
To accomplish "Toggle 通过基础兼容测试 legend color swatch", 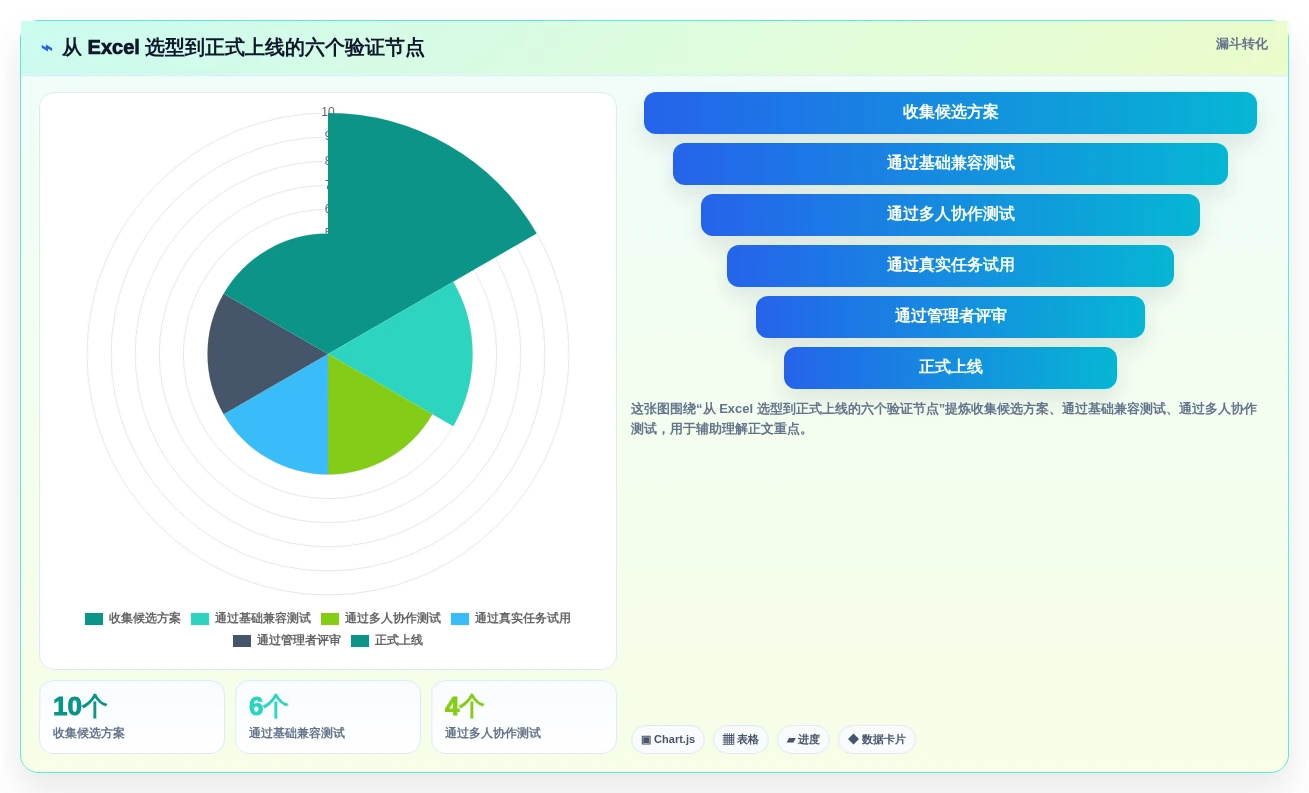I will coord(200,619).
